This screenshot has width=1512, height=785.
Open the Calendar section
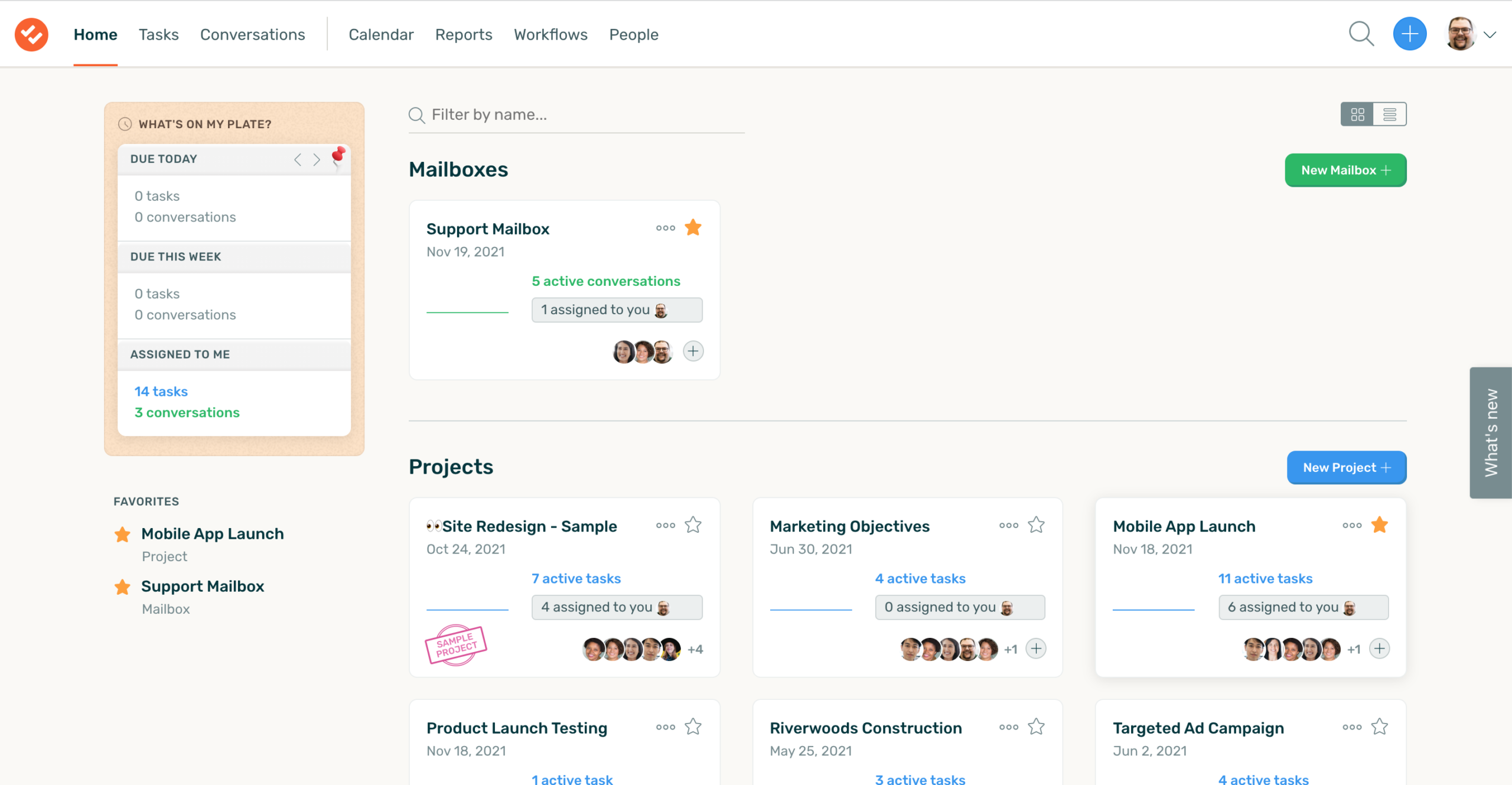point(381,34)
